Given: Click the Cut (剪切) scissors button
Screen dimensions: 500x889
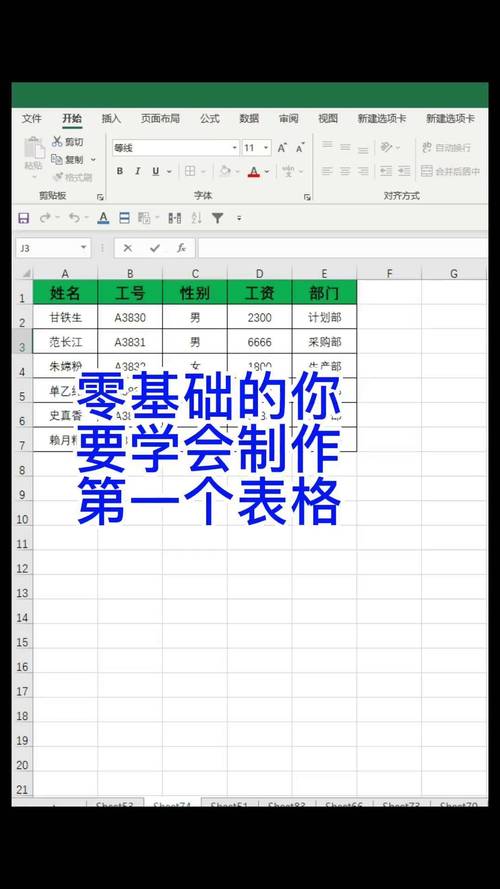Looking at the screenshot, I should click(67, 142).
